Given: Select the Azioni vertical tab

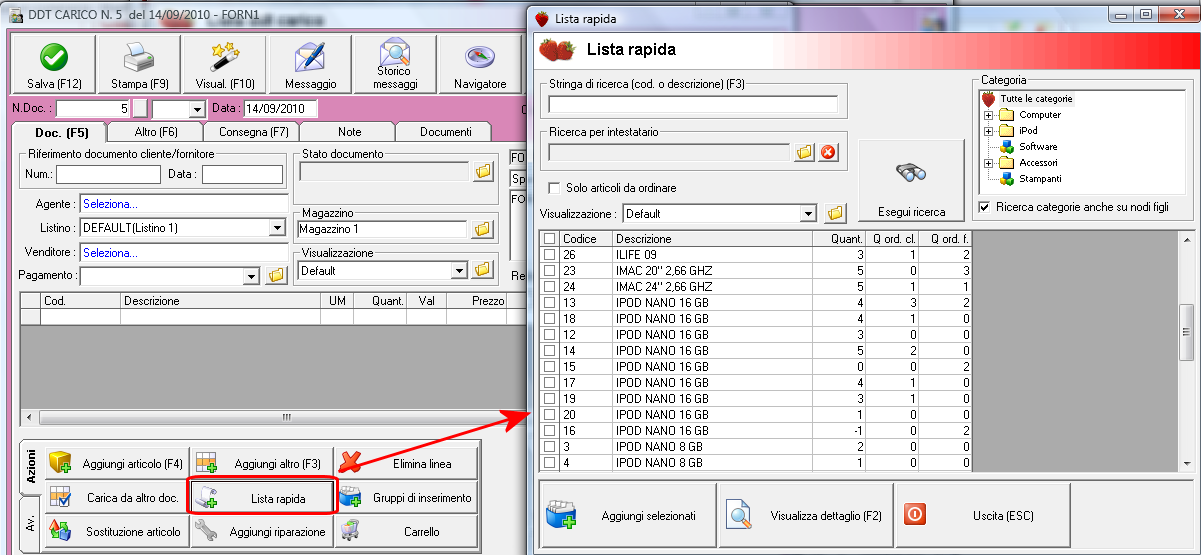Looking at the screenshot, I should pyautogui.click(x=31, y=467).
